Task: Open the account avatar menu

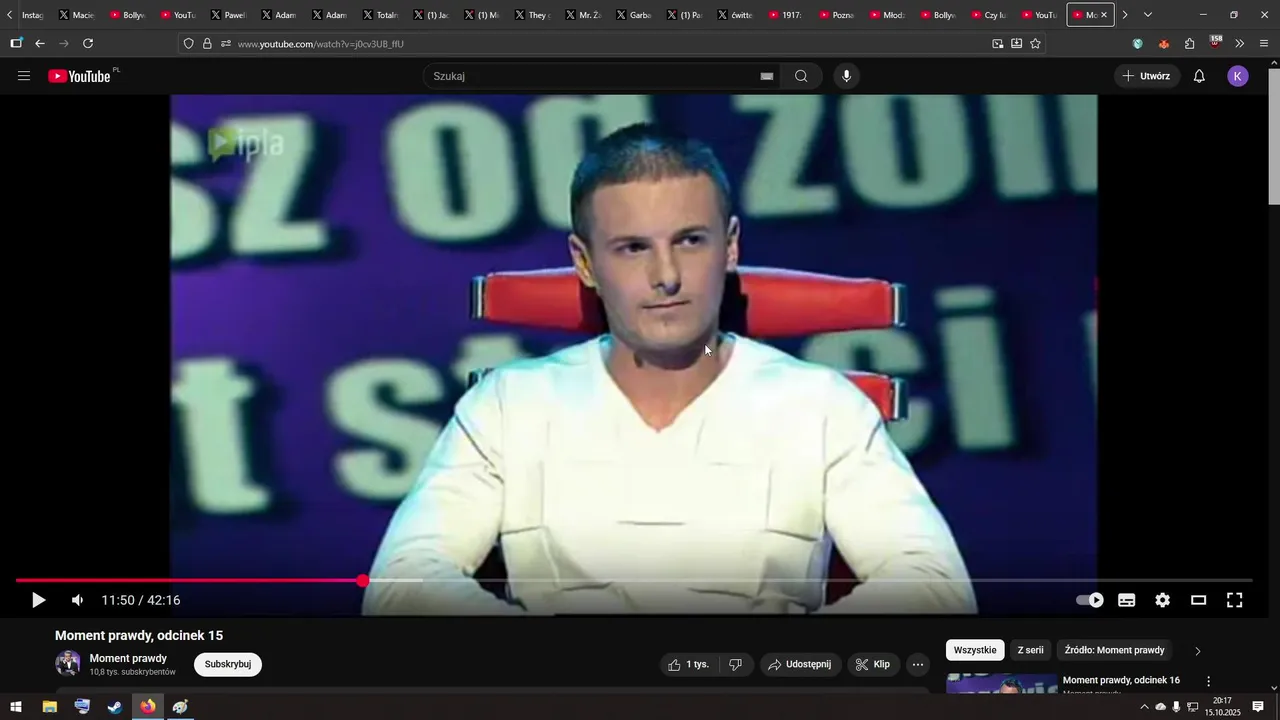Action: click(x=1238, y=76)
